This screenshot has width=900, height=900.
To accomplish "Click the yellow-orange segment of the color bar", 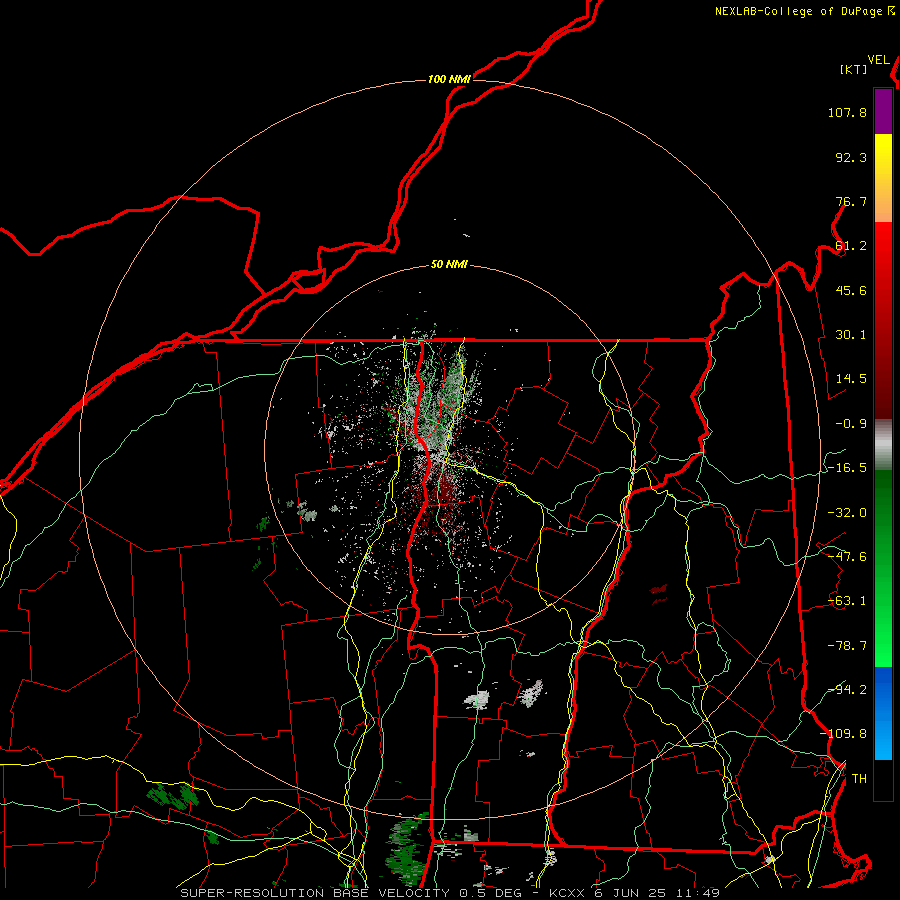I will click(883, 178).
